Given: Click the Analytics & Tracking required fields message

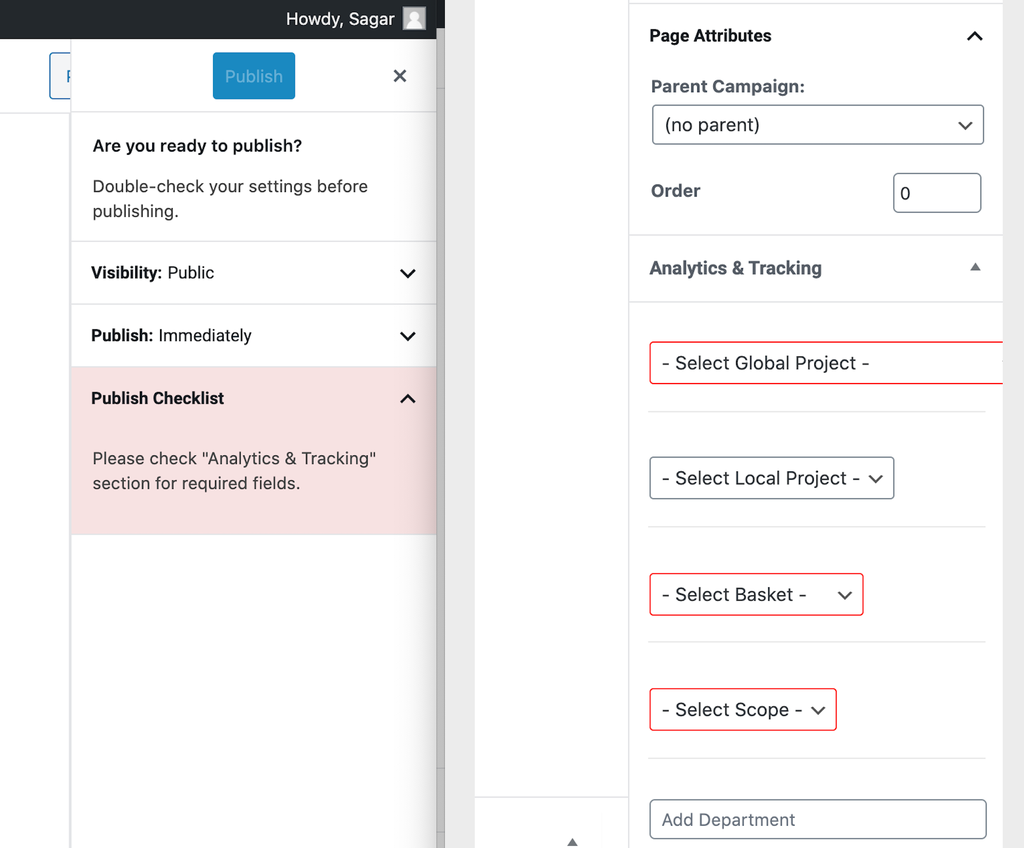Looking at the screenshot, I should [x=234, y=471].
